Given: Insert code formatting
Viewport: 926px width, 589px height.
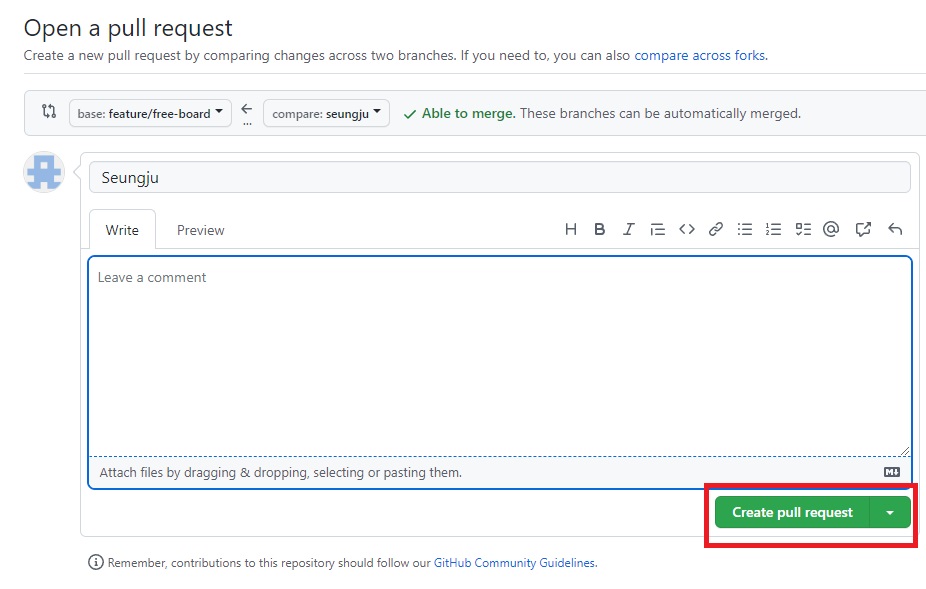Looking at the screenshot, I should point(686,229).
